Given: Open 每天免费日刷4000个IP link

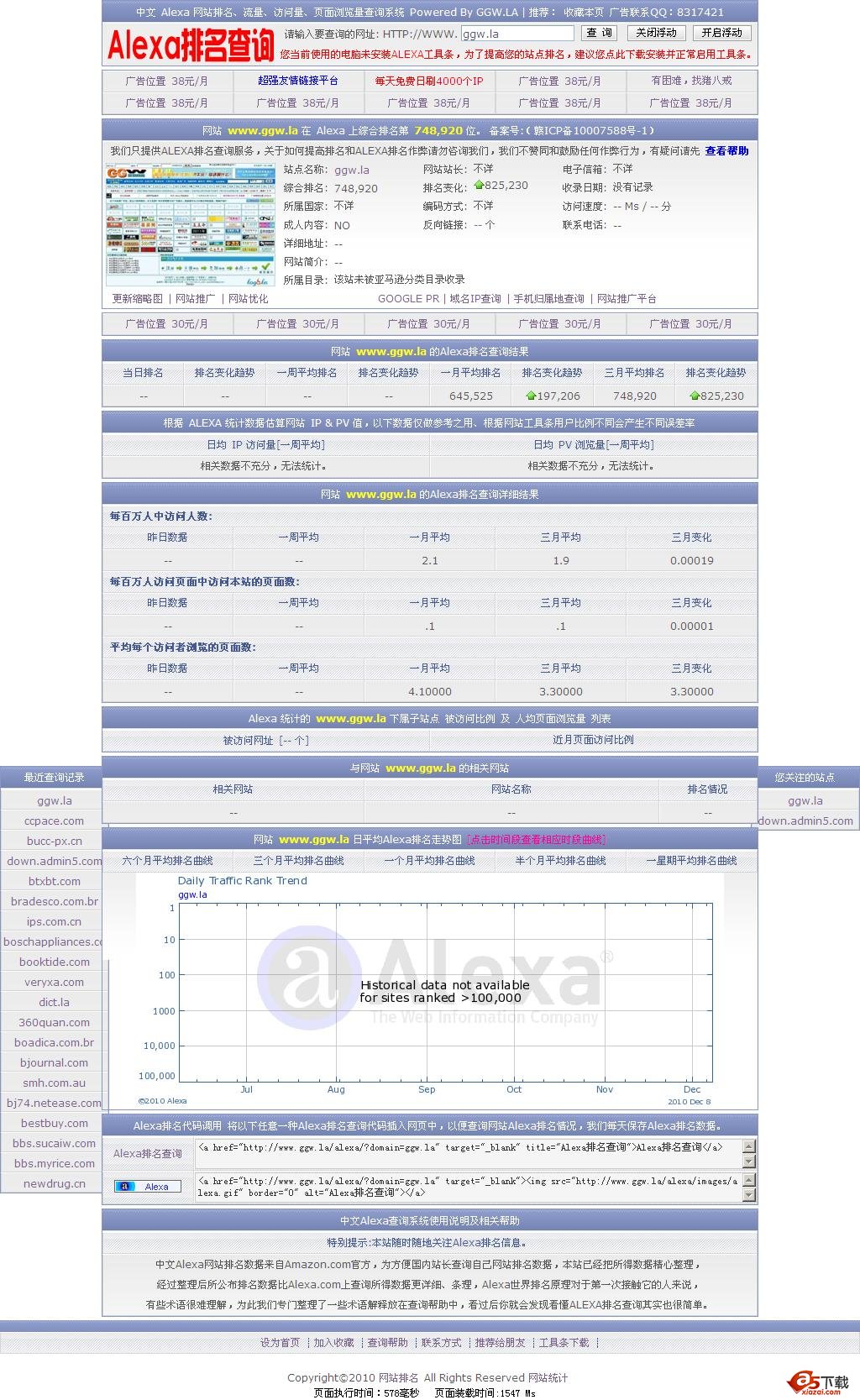Looking at the screenshot, I should pyautogui.click(x=429, y=81).
